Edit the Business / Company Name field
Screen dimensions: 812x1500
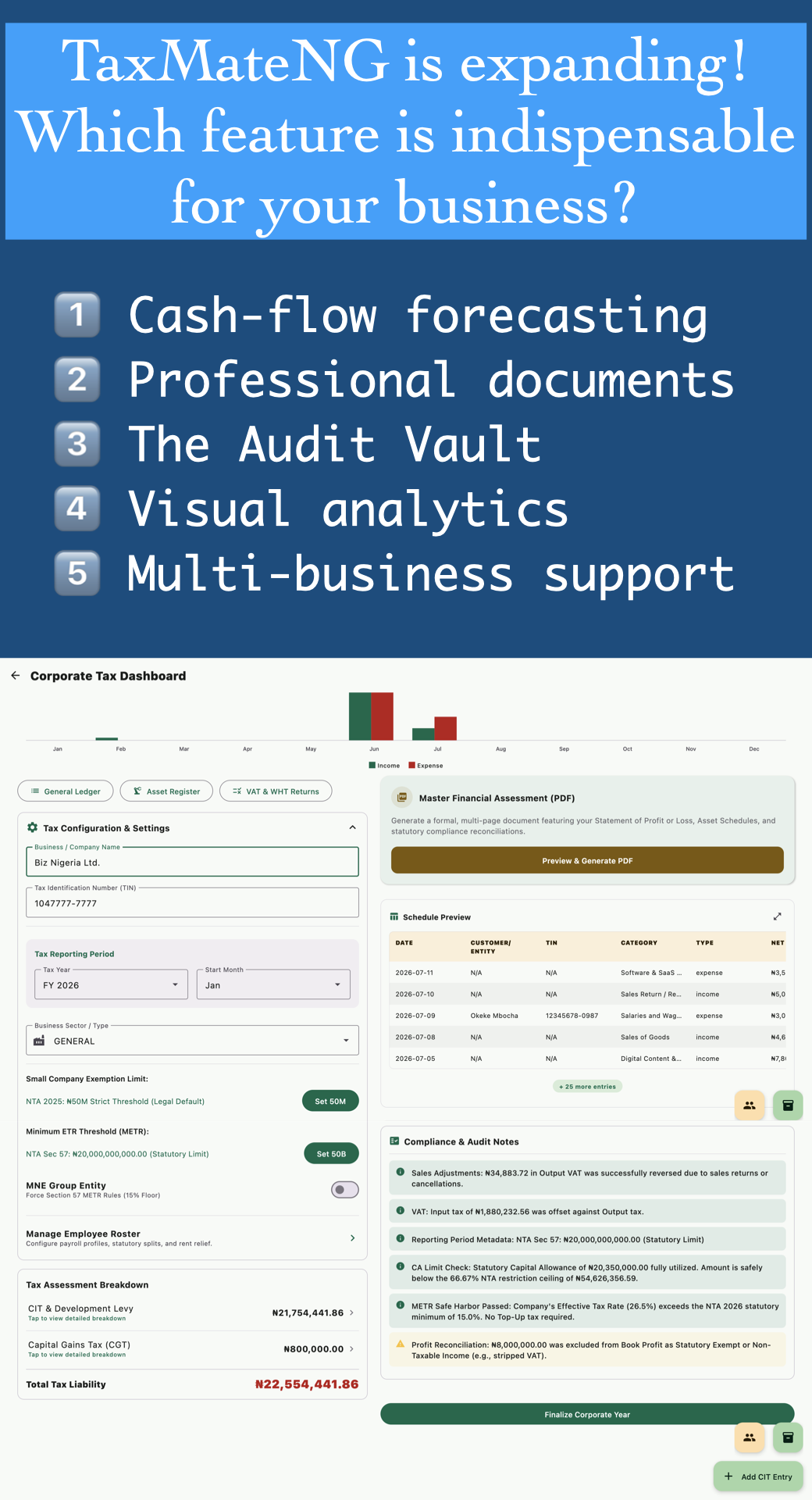192,862
